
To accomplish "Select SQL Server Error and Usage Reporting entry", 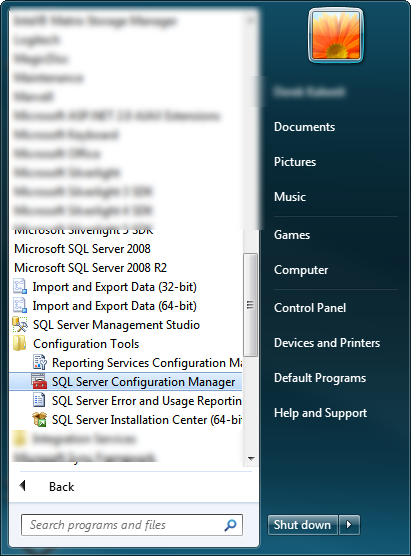I will click(146, 401).
